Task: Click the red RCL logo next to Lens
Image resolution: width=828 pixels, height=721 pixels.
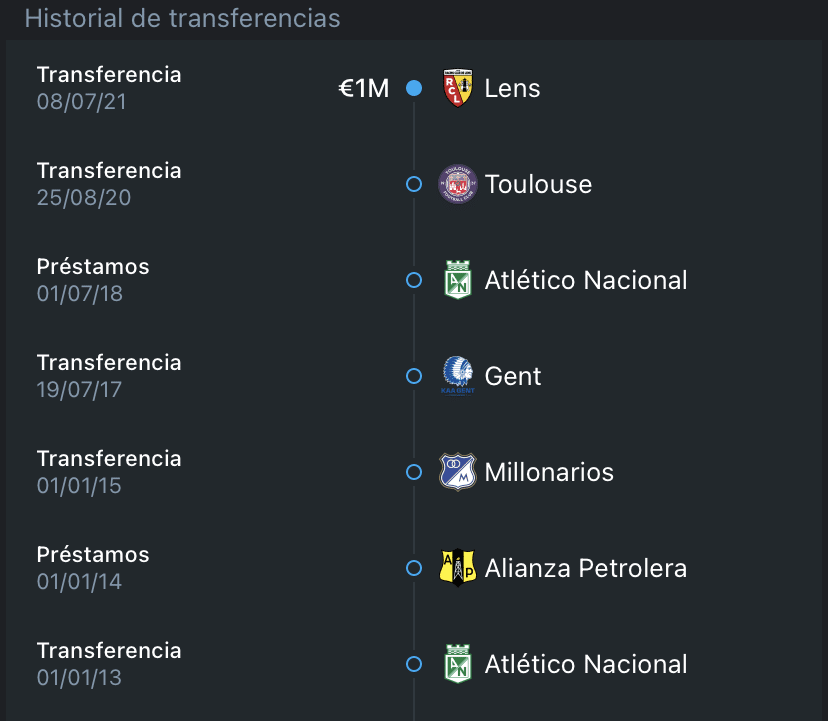Action: click(x=457, y=88)
